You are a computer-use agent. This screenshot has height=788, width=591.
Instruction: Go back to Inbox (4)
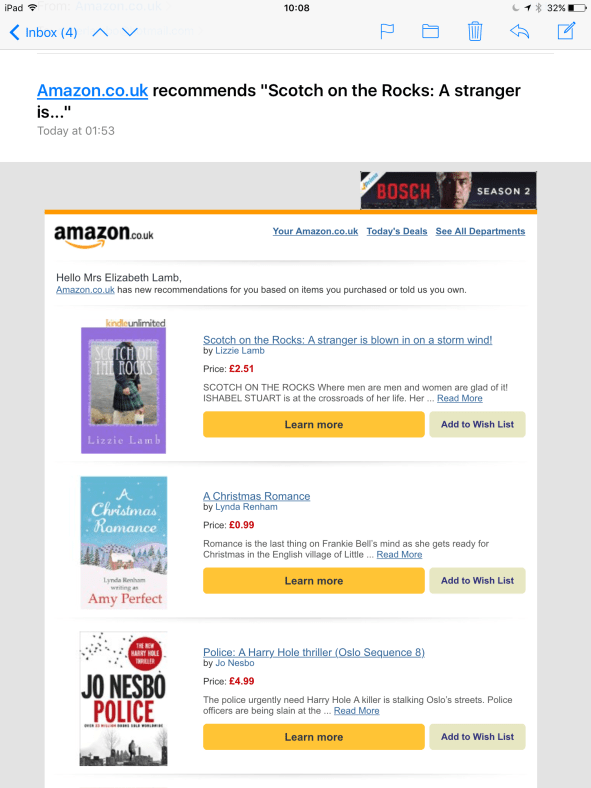(x=44, y=33)
